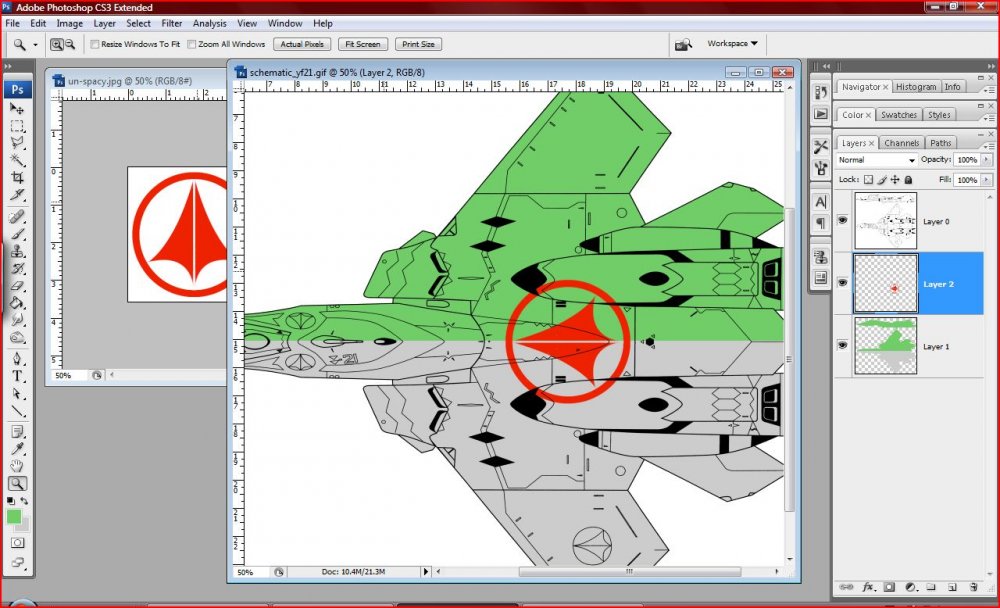This screenshot has height=608, width=1000.
Task: Hide Layer 1 visibility eye
Action: point(842,346)
